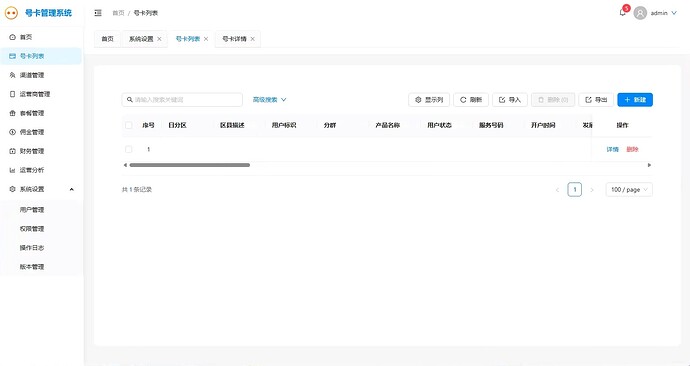Click the admin user avatar
This screenshot has height=366, width=690.
coord(640,13)
